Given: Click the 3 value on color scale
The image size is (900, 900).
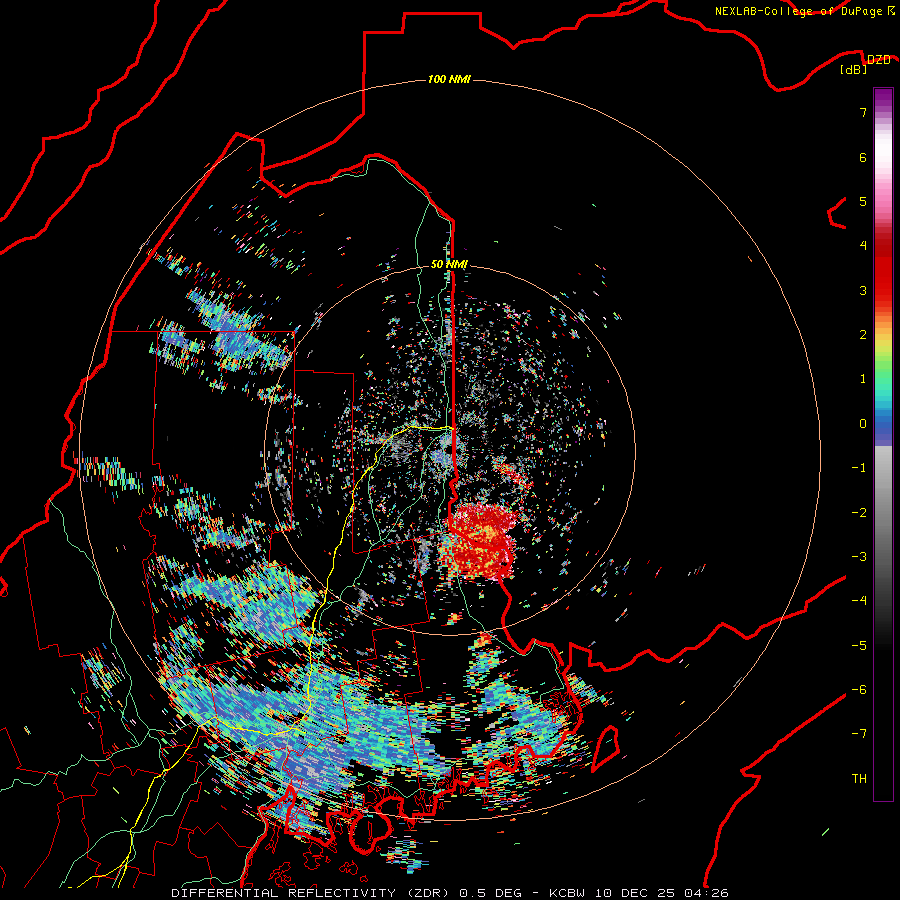Looking at the screenshot, I should (863, 290).
